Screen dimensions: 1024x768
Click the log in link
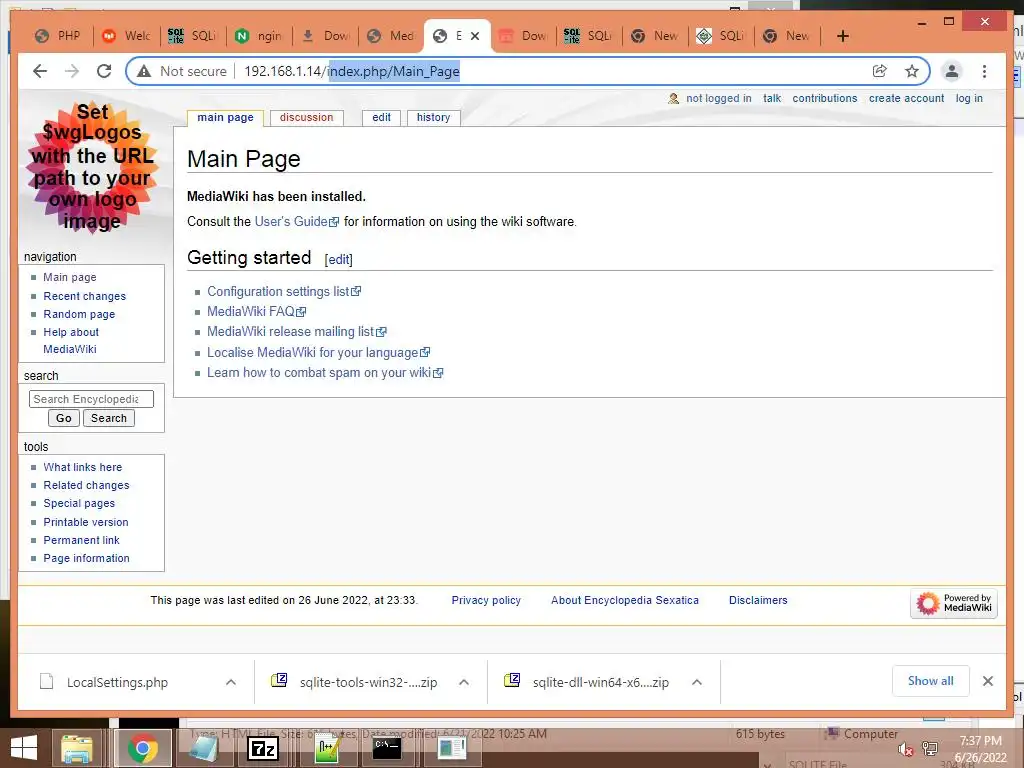coord(969,98)
